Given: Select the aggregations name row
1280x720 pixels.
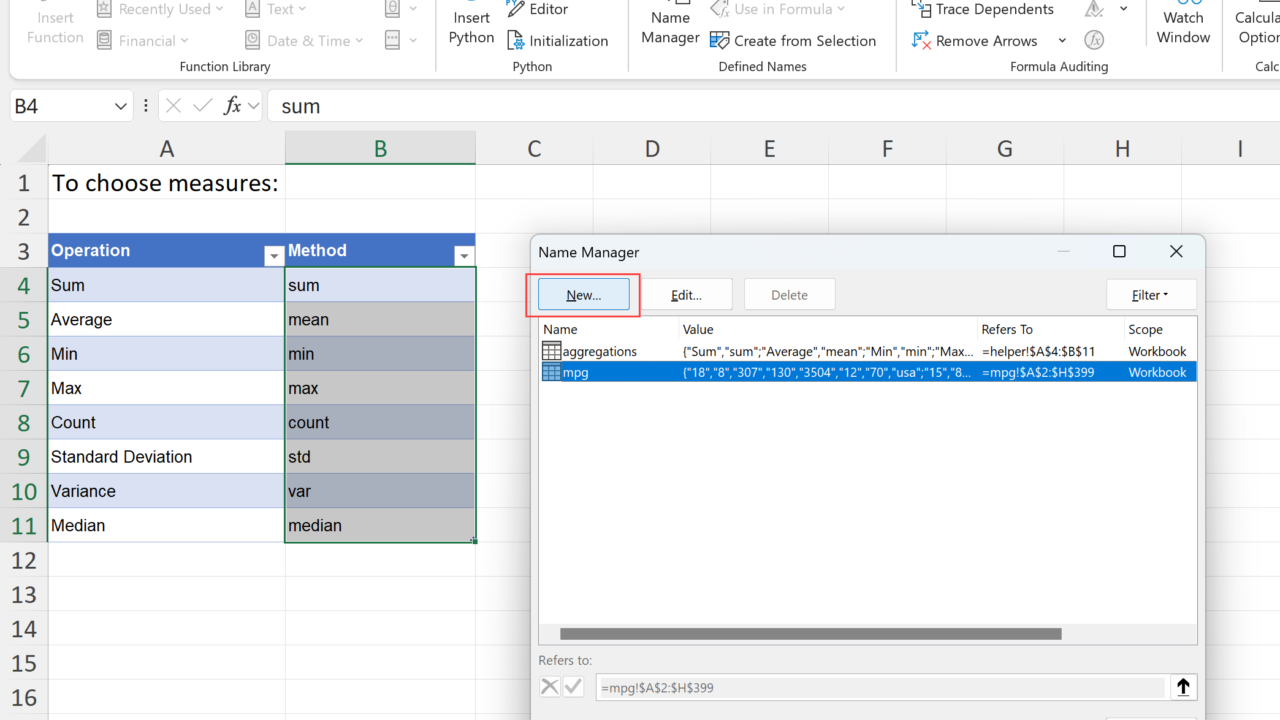Looking at the screenshot, I should [600, 351].
